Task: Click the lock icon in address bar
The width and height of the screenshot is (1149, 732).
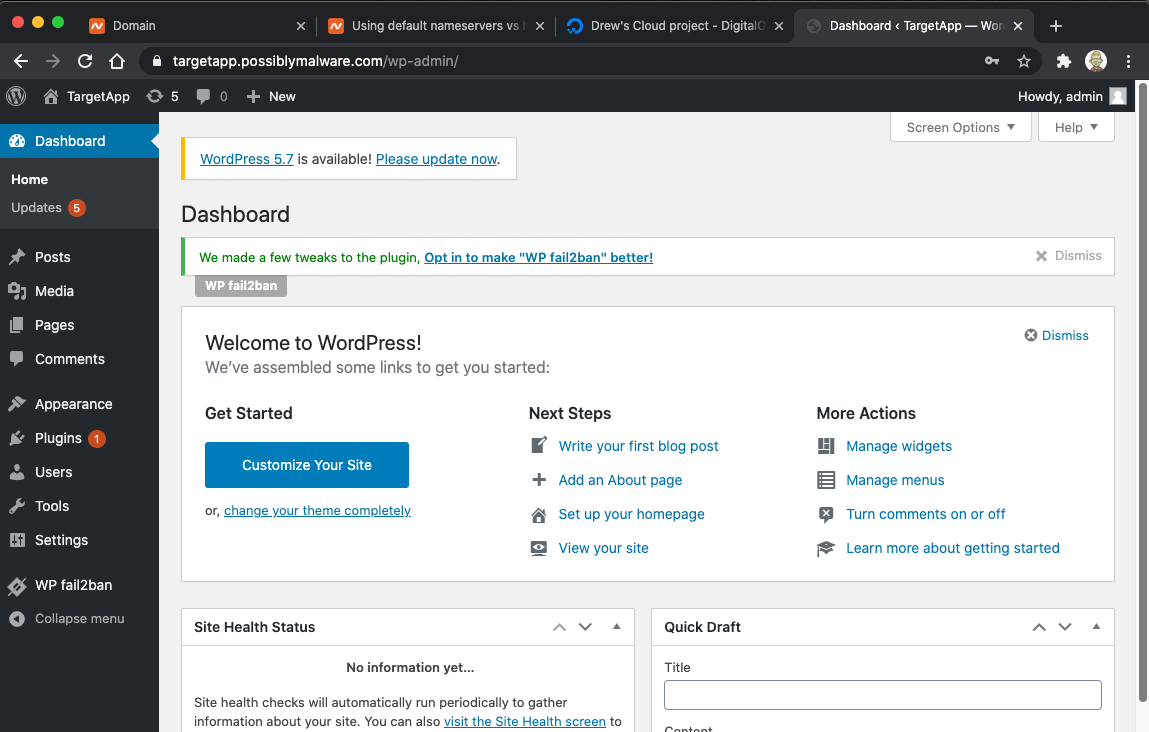Action: [x=156, y=61]
